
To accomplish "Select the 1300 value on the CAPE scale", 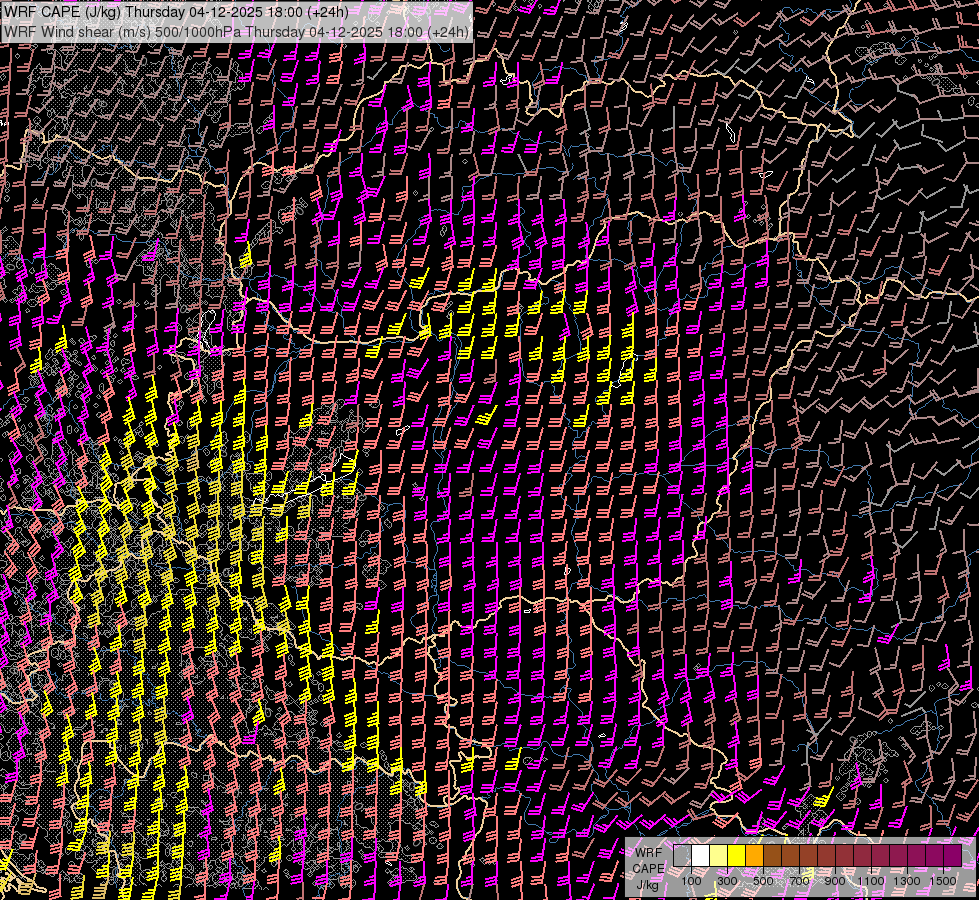I will 906,881.
